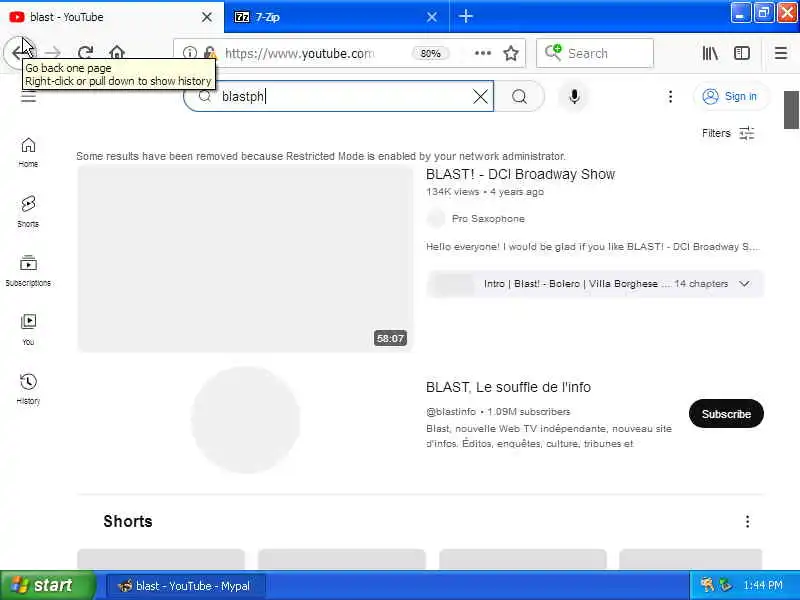This screenshot has height=600, width=800.
Task: Click the 58:07 duration badge
Action: [390, 338]
